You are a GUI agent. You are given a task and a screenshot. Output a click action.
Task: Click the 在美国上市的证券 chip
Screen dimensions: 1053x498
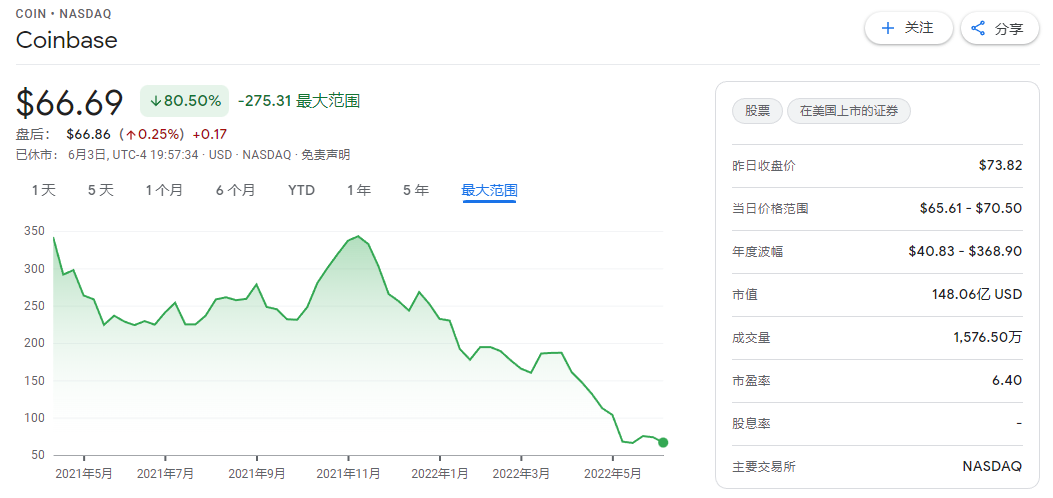tap(849, 111)
